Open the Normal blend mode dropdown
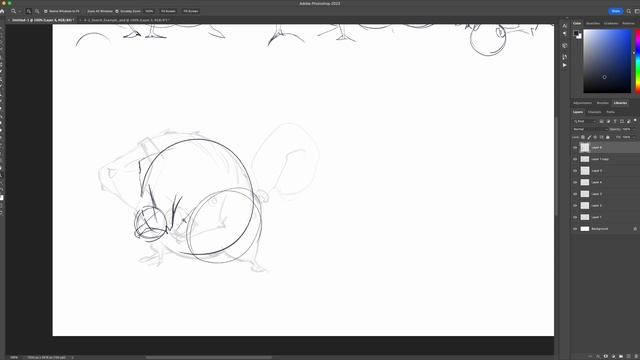The image size is (640, 360). tap(590, 129)
